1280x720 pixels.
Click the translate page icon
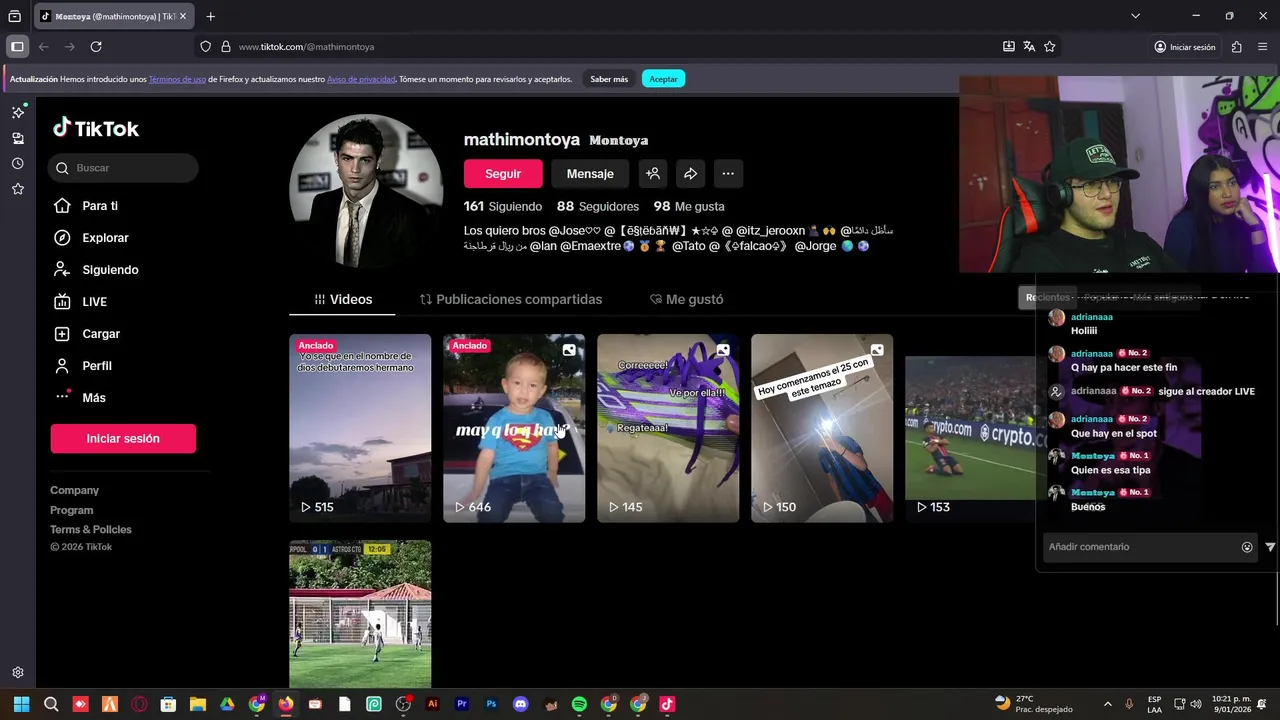[1029, 47]
